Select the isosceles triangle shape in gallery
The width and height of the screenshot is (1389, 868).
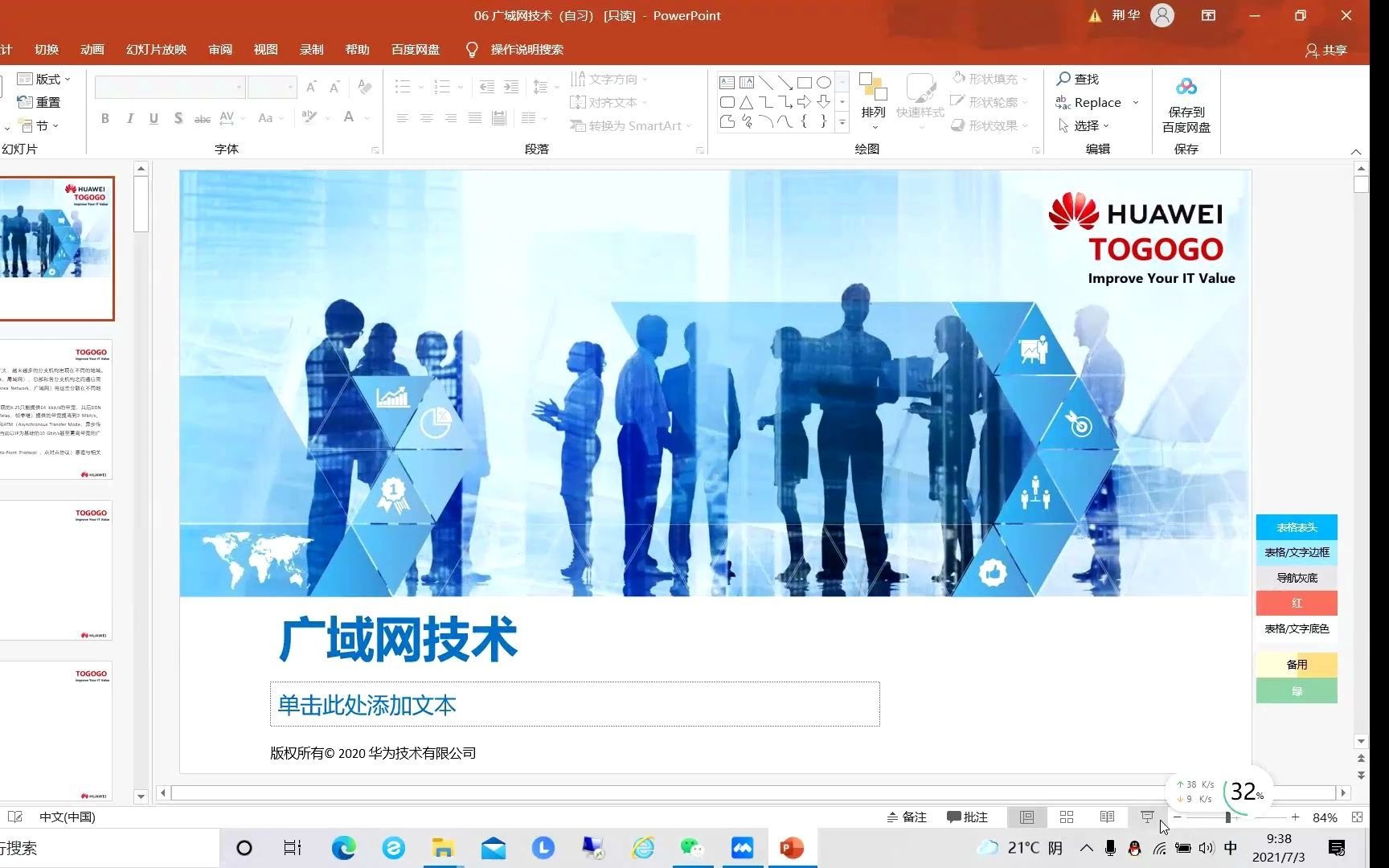(x=747, y=102)
